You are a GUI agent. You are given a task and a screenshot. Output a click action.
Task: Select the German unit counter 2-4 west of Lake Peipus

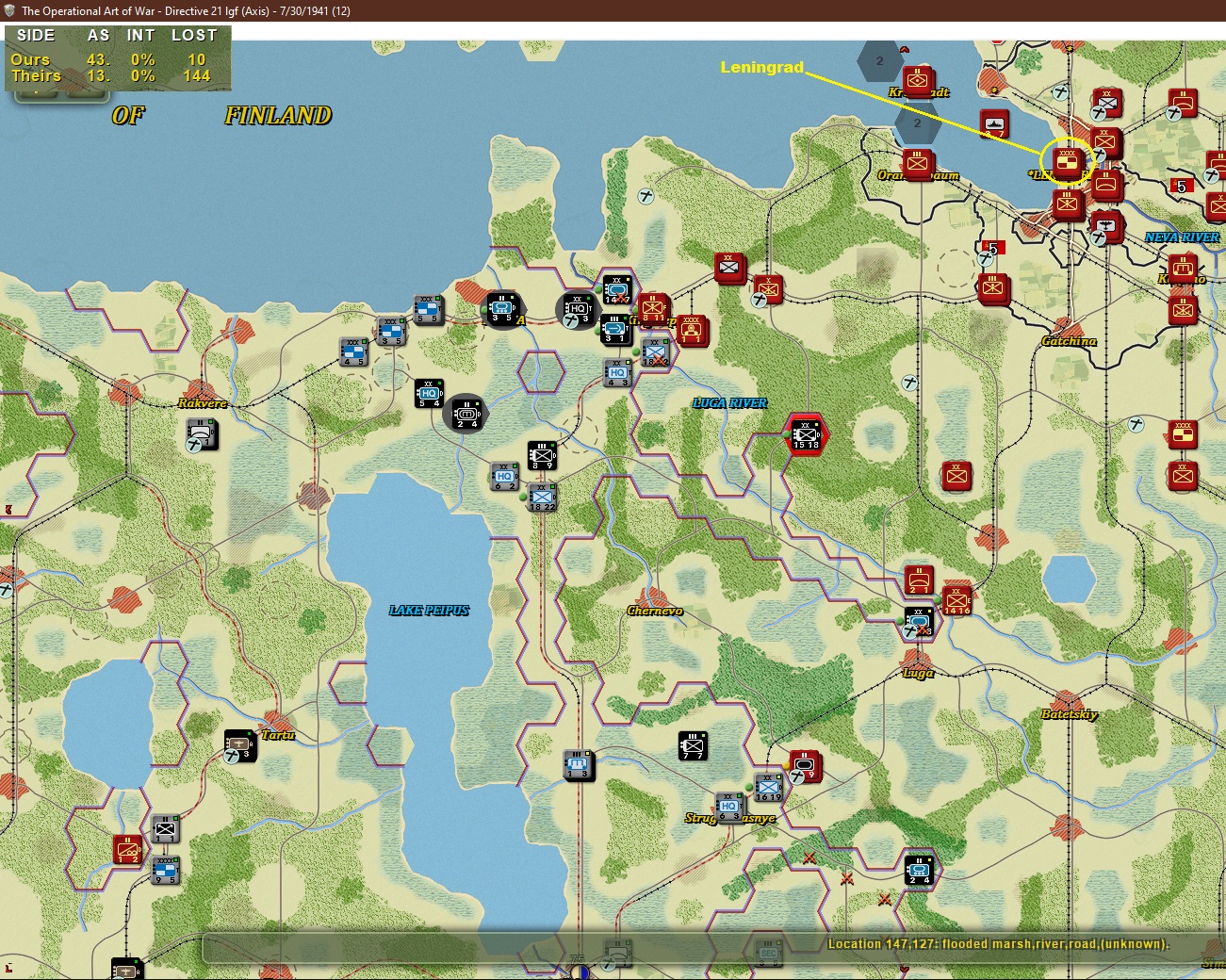point(466,414)
